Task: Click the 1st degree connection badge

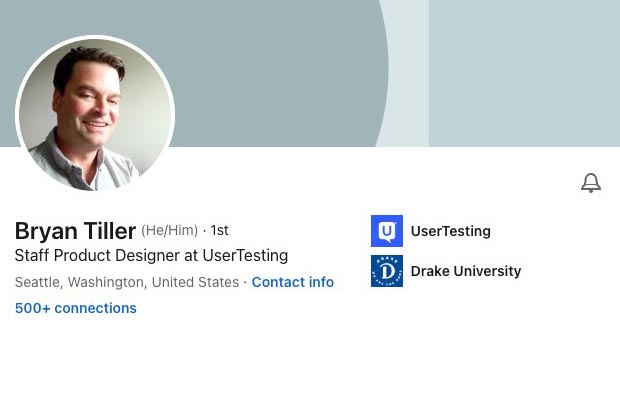Action: point(219,231)
